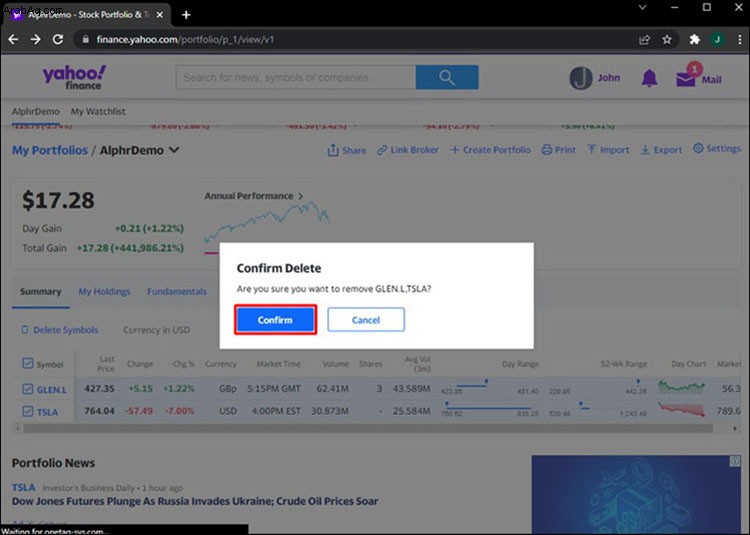Image resolution: width=750 pixels, height=535 pixels.
Task: Expand AlphrDemo portfolio dropdown chevron
Action: tap(174, 150)
